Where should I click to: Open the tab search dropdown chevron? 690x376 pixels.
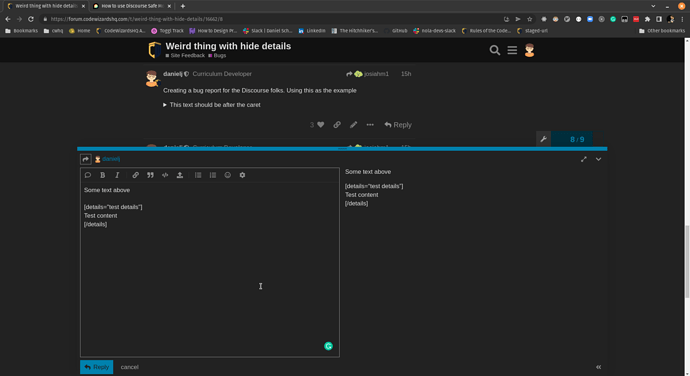653,6
